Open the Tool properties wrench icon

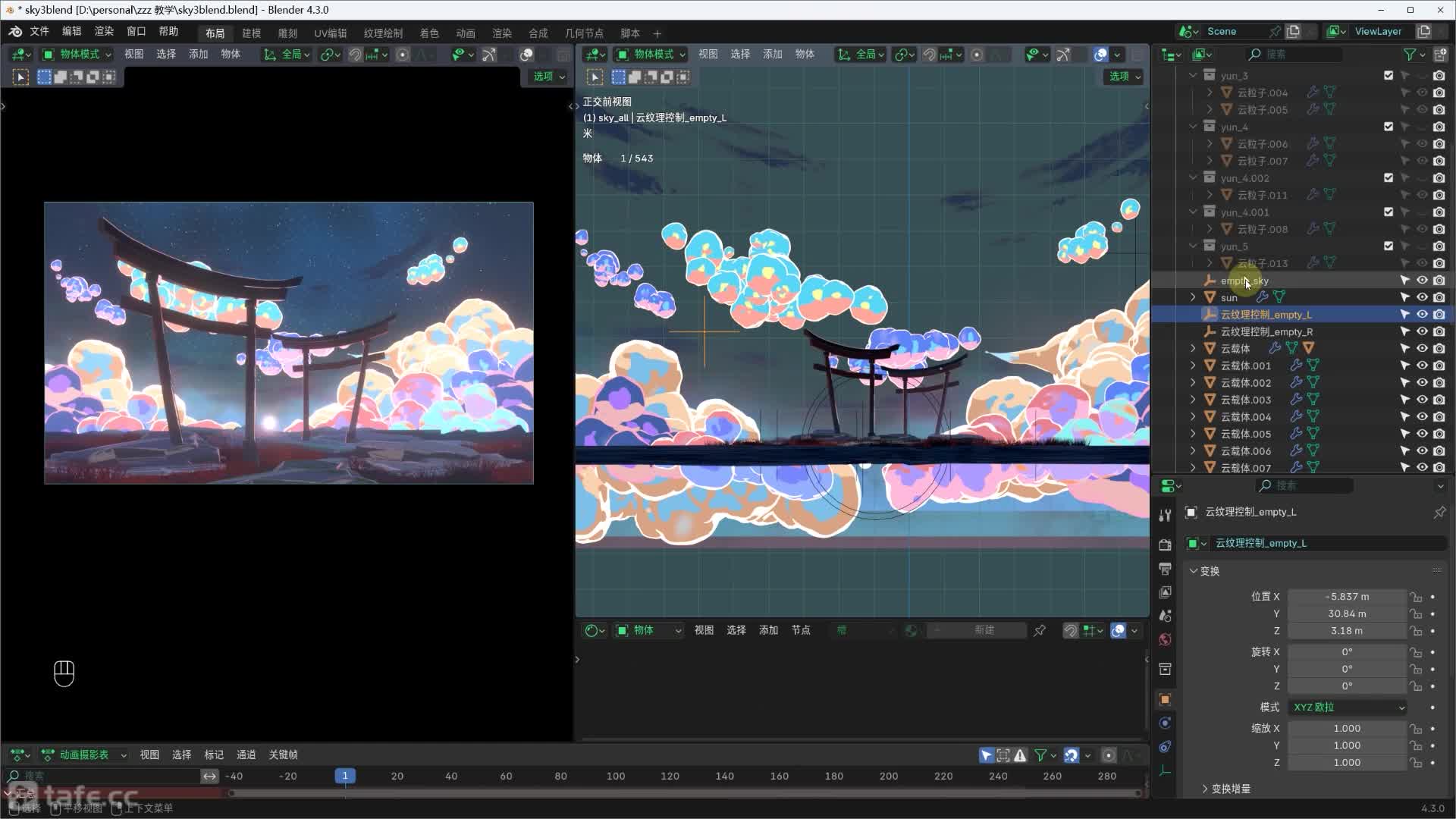pos(1166,516)
